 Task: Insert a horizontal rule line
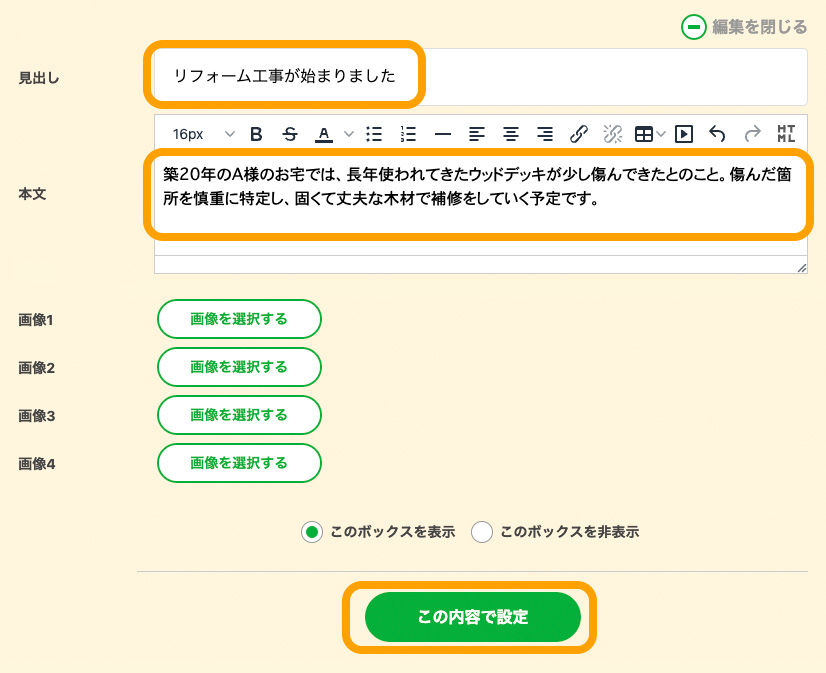point(442,134)
